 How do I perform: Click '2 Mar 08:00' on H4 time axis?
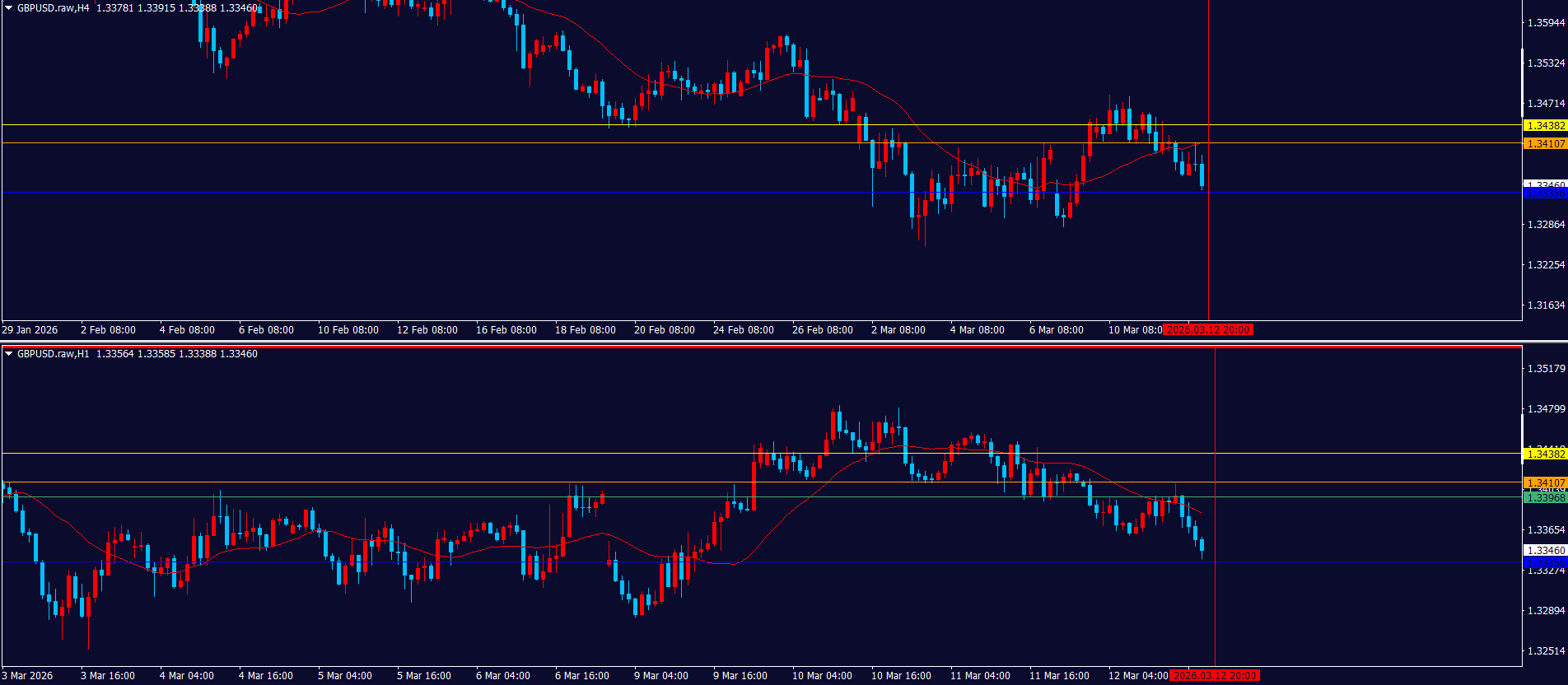(x=898, y=330)
